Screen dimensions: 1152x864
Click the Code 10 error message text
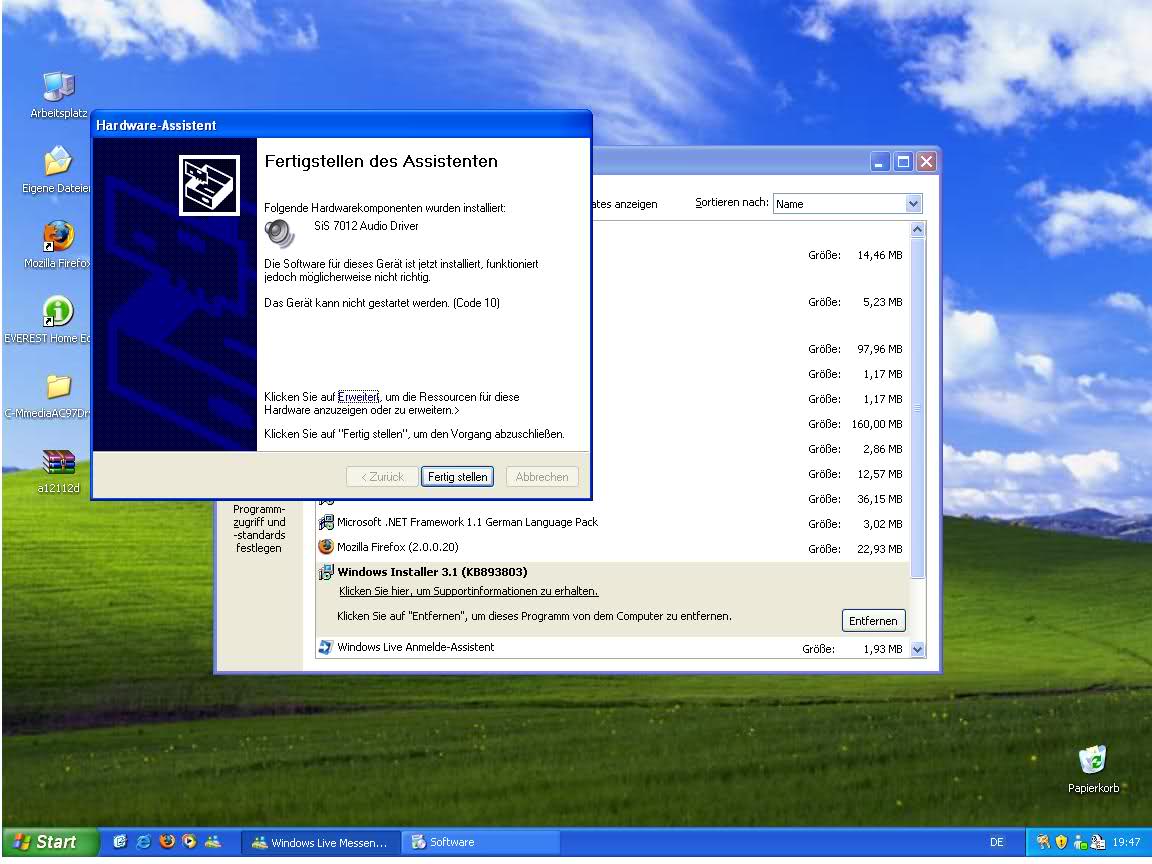pyautogui.click(x=382, y=303)
